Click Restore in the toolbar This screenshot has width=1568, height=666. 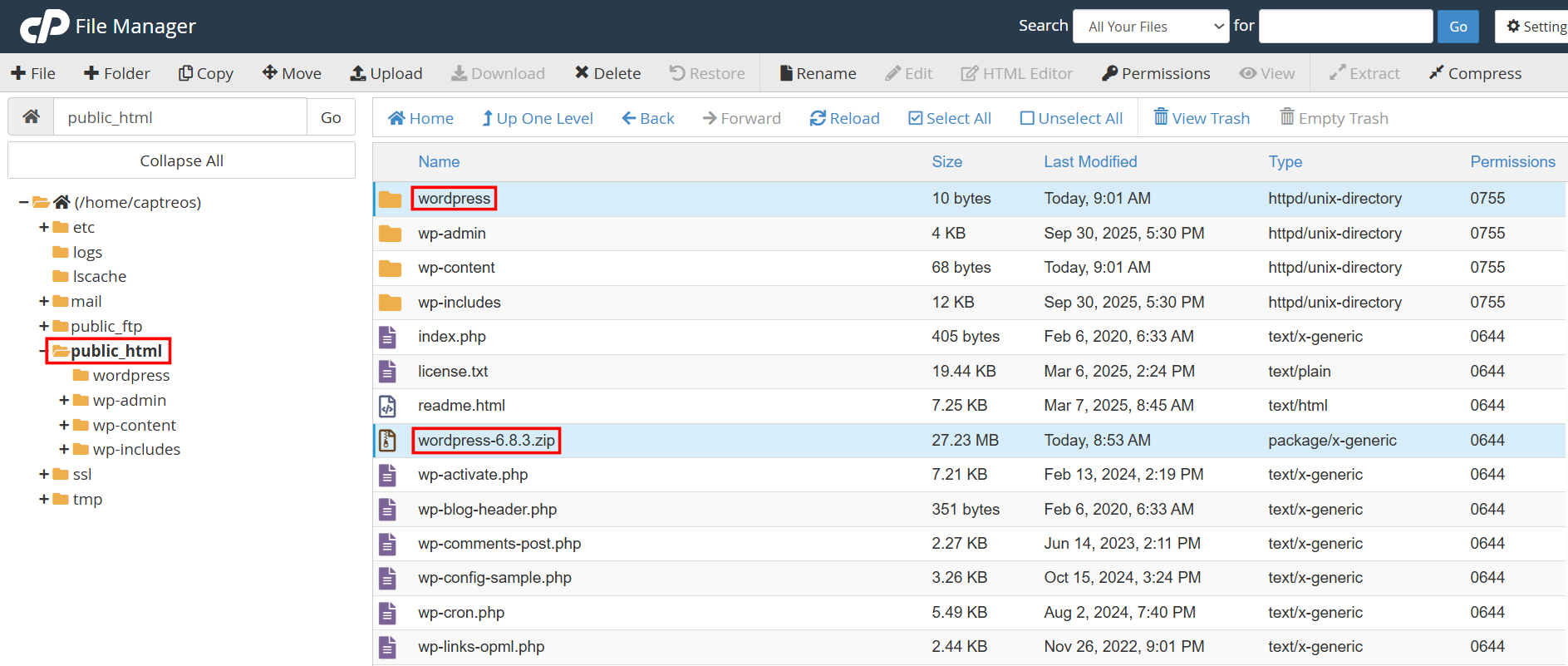[708, 73]
